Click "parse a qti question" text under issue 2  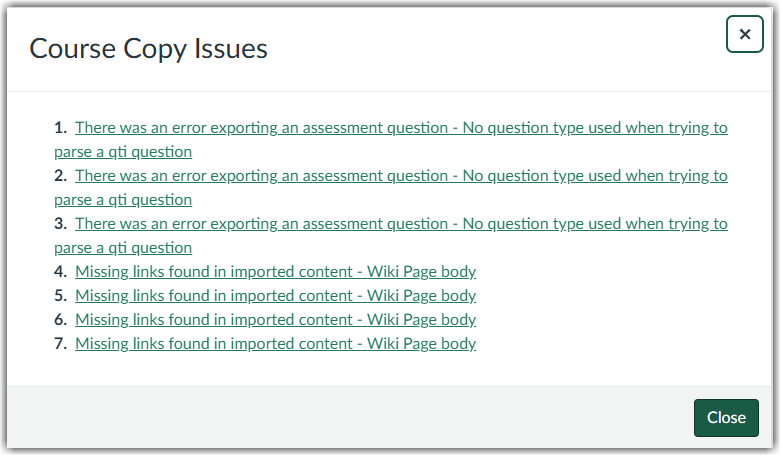123,200
